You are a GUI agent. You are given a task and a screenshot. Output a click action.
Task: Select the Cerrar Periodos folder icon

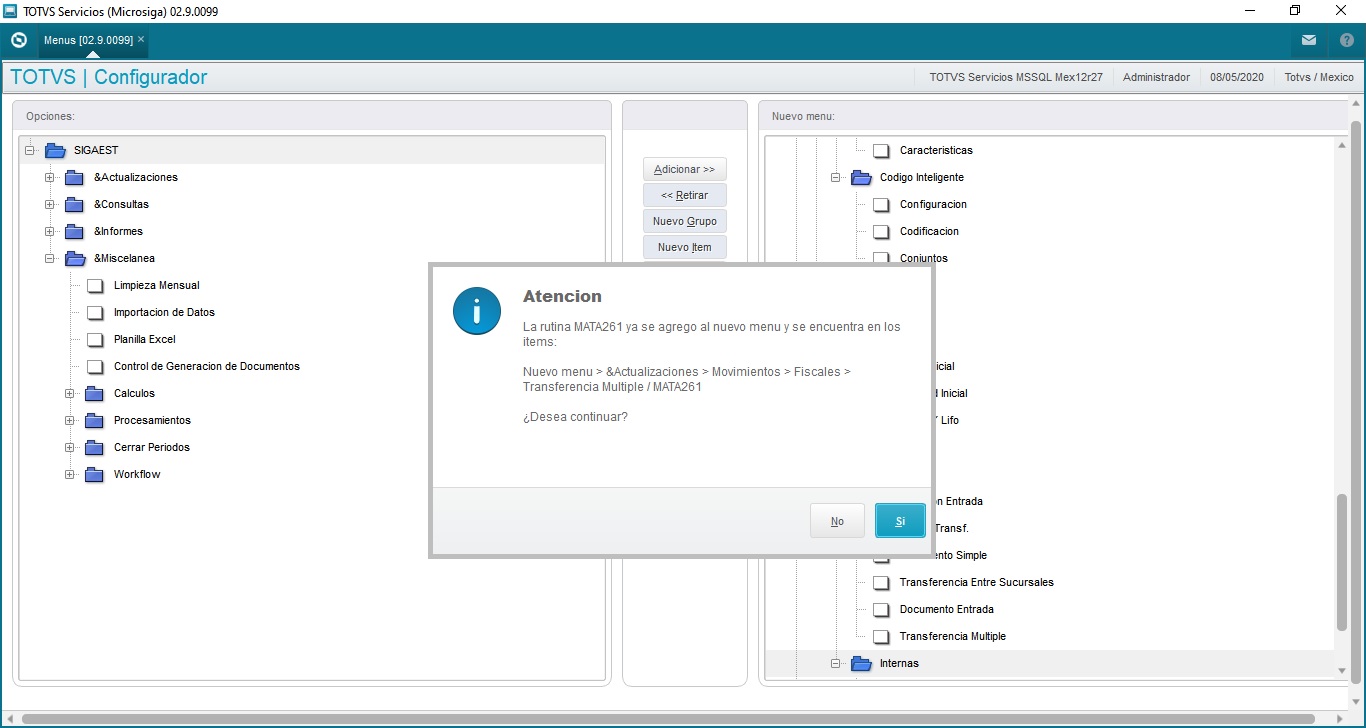pos(95,447)
